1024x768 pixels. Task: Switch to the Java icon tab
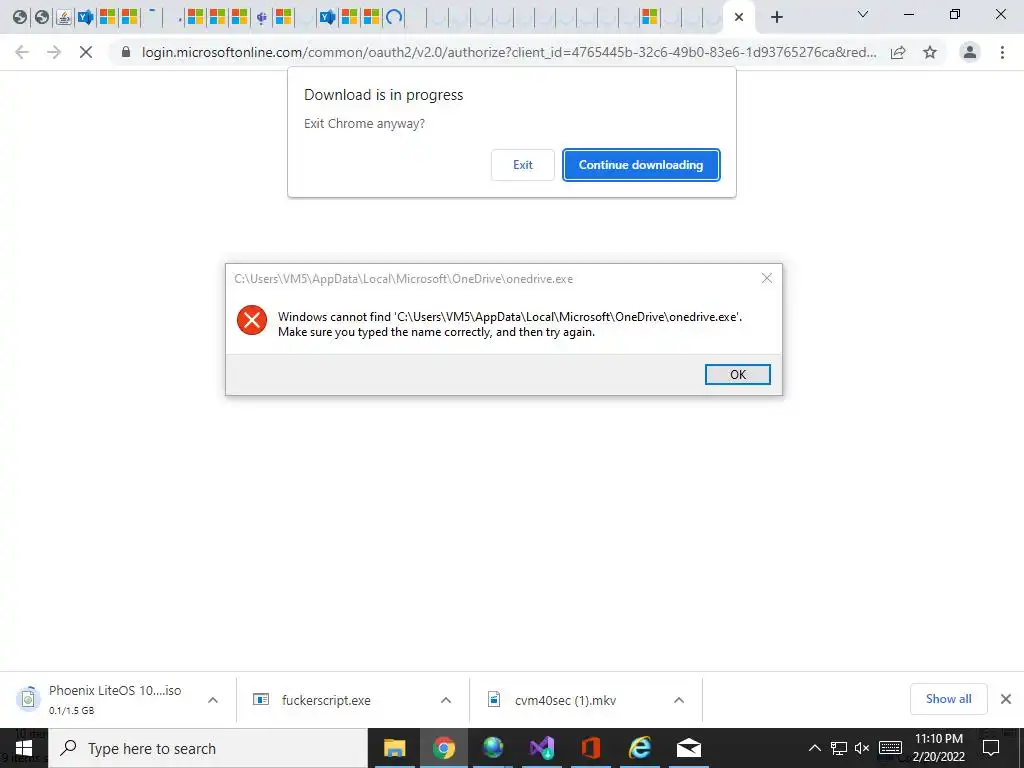(x=64, y=17)
